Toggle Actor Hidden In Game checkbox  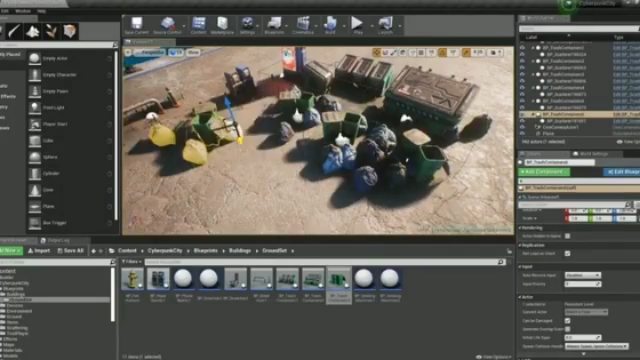pos(567,236)
